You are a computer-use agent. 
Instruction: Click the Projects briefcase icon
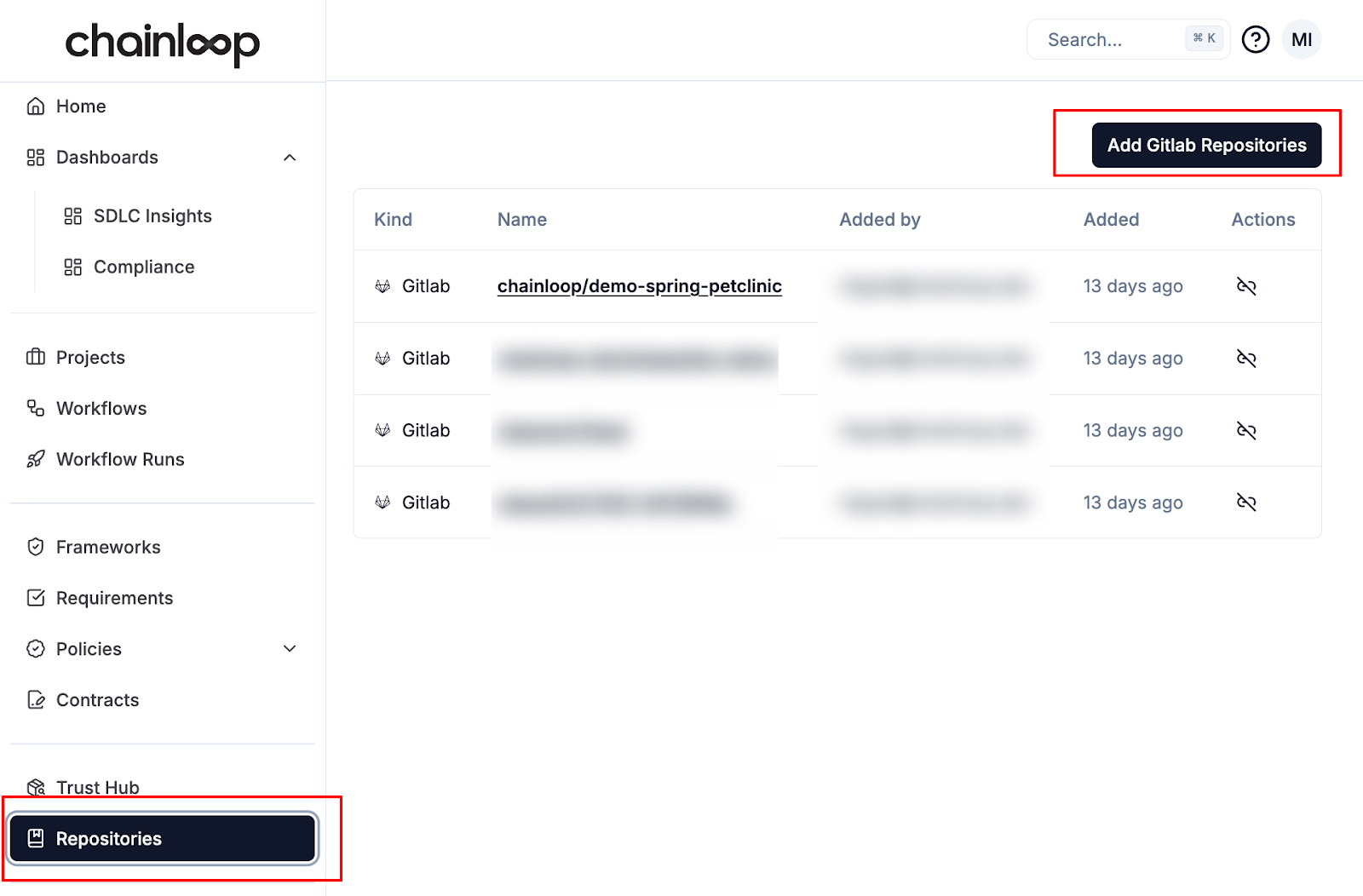[36, 357]
